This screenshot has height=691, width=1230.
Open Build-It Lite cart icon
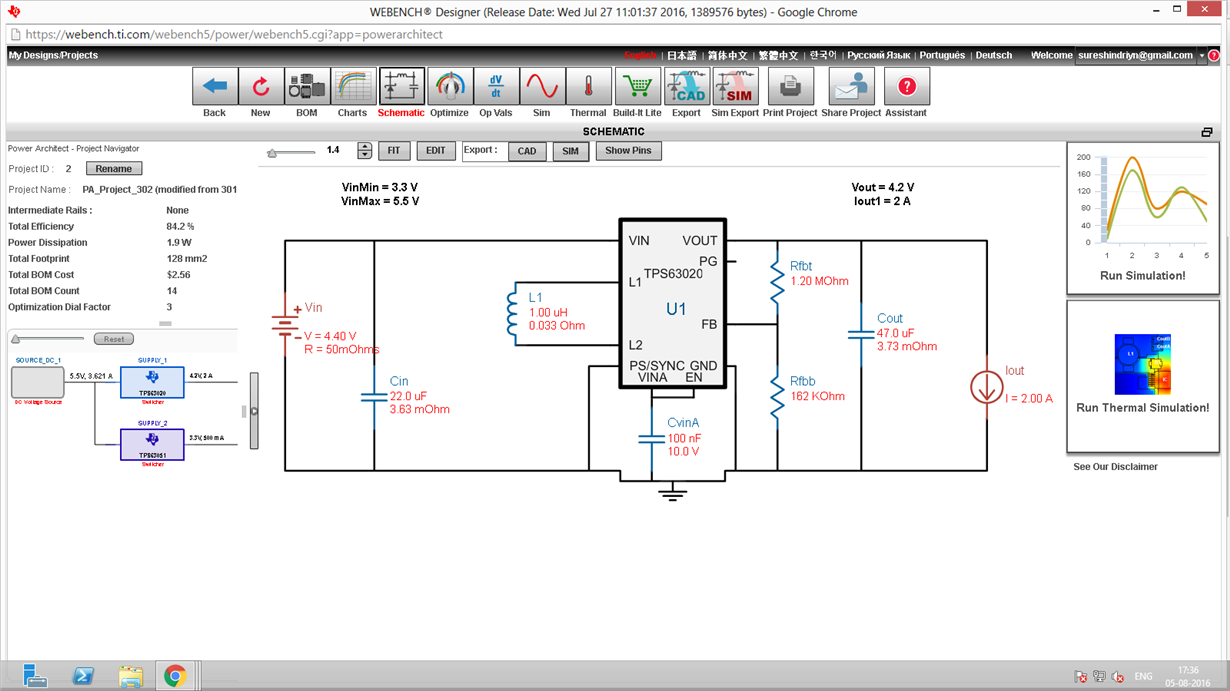pos(637,86)
